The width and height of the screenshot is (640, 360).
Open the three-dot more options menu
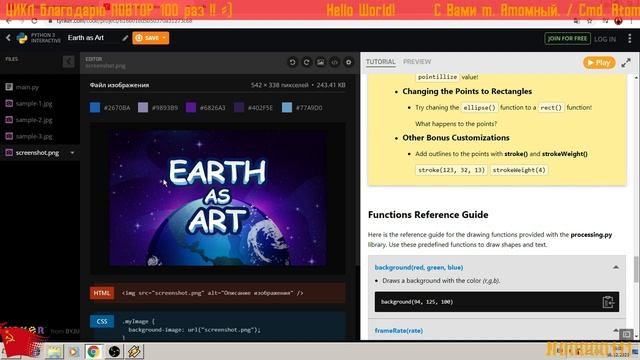click(x=629, y=38)
